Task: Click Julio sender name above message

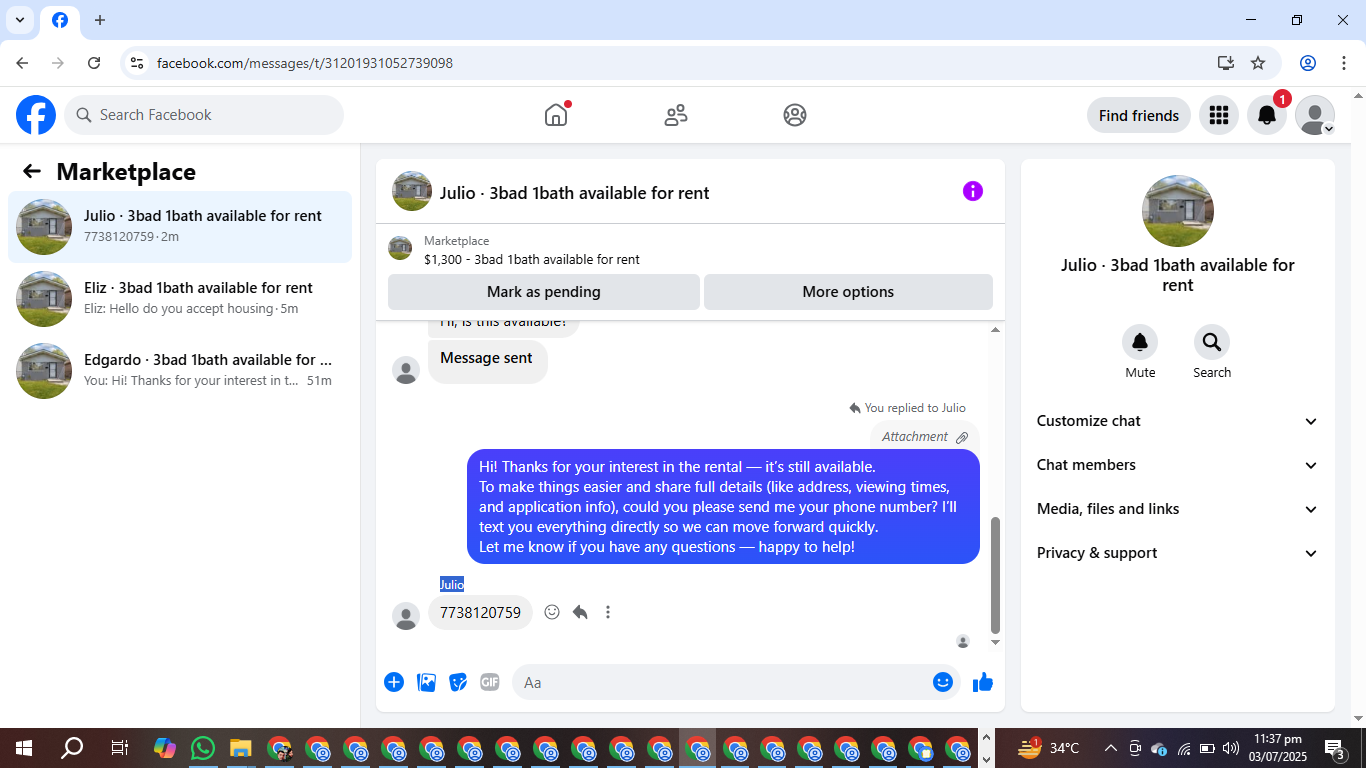Action: [452, 584]
